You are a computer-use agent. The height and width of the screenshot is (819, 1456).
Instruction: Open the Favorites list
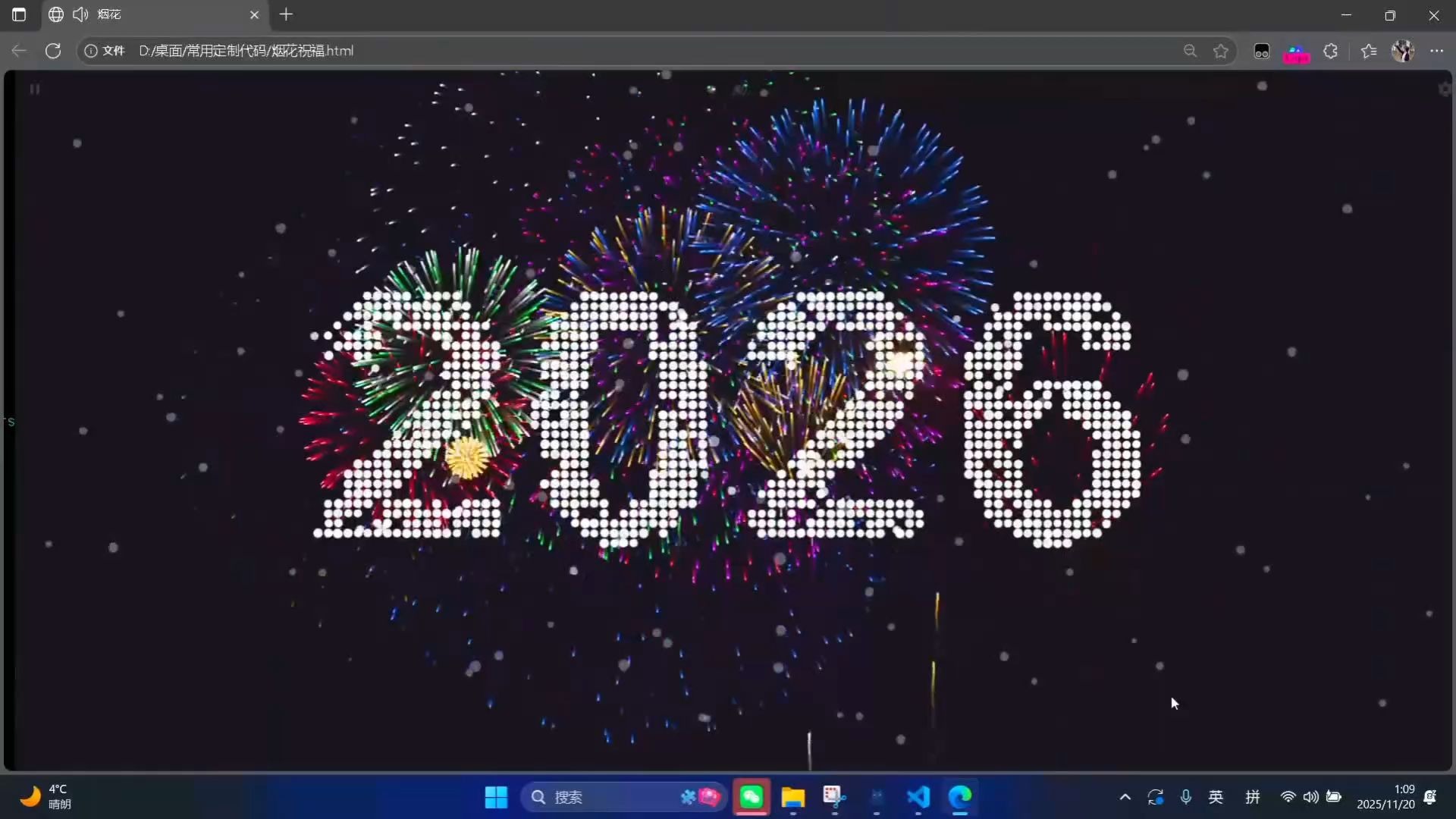click(x=1369, y=51)
